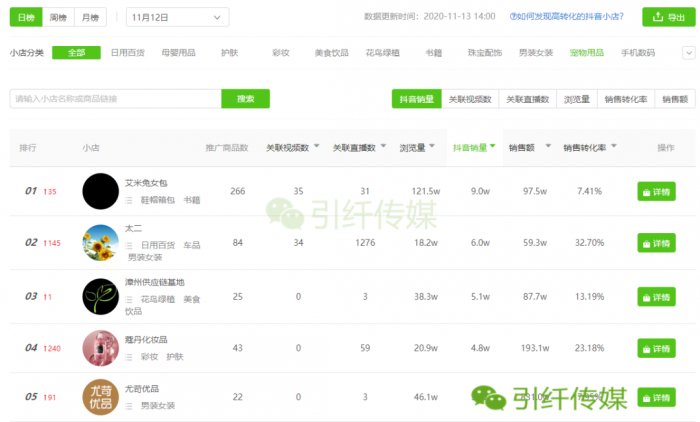Click the 艾米兔女包 shop avatar
The image size is (700, 422).
[x=100, y=191]
